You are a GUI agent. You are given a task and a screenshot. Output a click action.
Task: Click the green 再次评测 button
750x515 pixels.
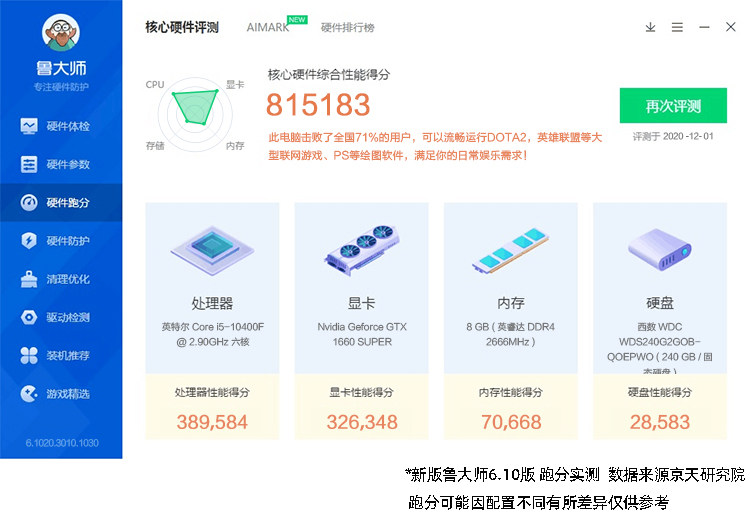click(x=673, y=106)
